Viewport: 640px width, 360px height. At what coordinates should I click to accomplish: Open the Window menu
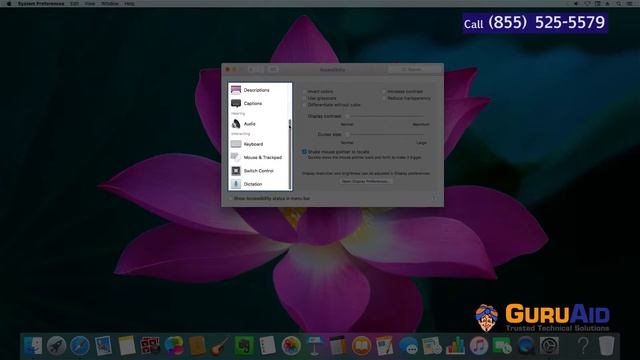[110, 3]
